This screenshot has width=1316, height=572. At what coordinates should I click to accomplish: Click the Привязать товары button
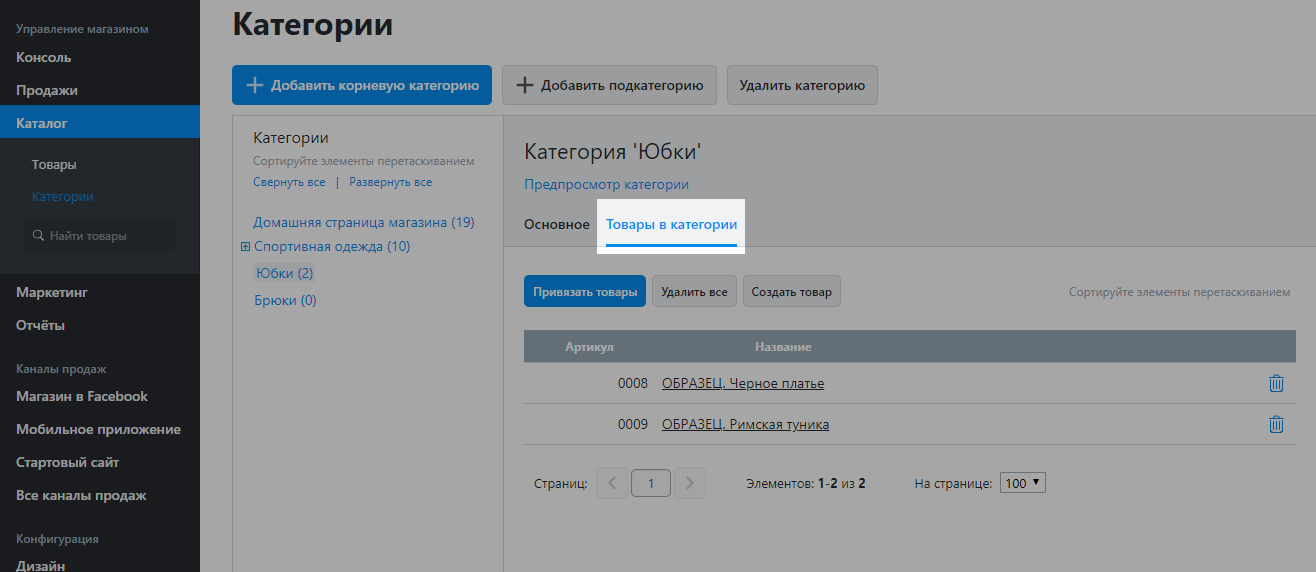click(584, 292)
